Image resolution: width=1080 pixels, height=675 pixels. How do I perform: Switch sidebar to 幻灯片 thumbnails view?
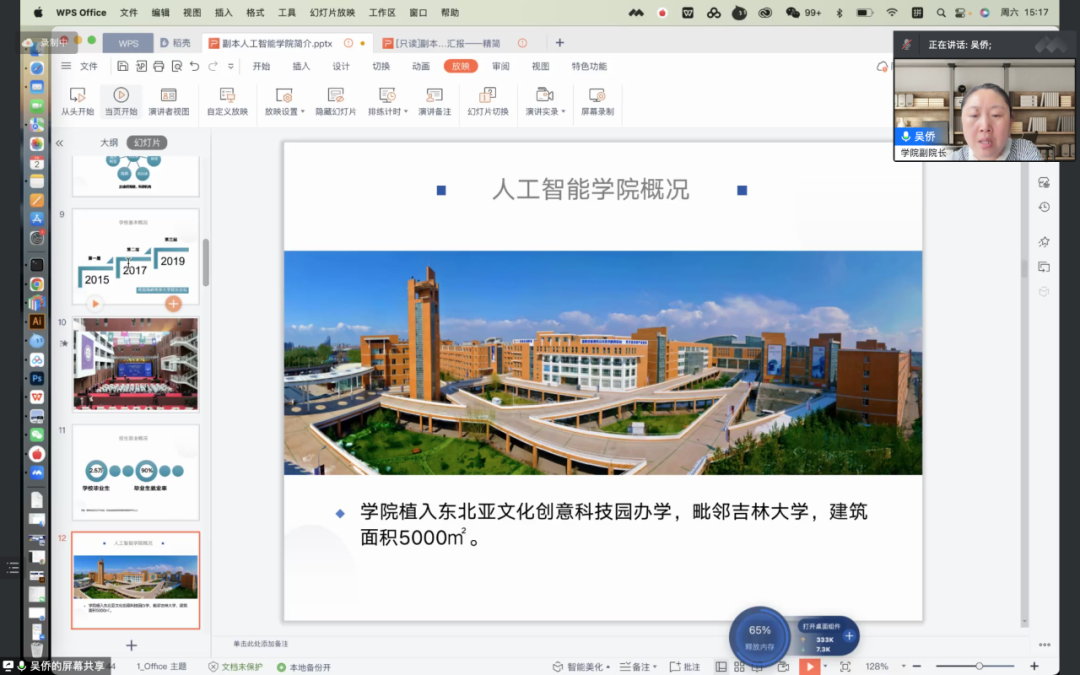click(147, 143)
